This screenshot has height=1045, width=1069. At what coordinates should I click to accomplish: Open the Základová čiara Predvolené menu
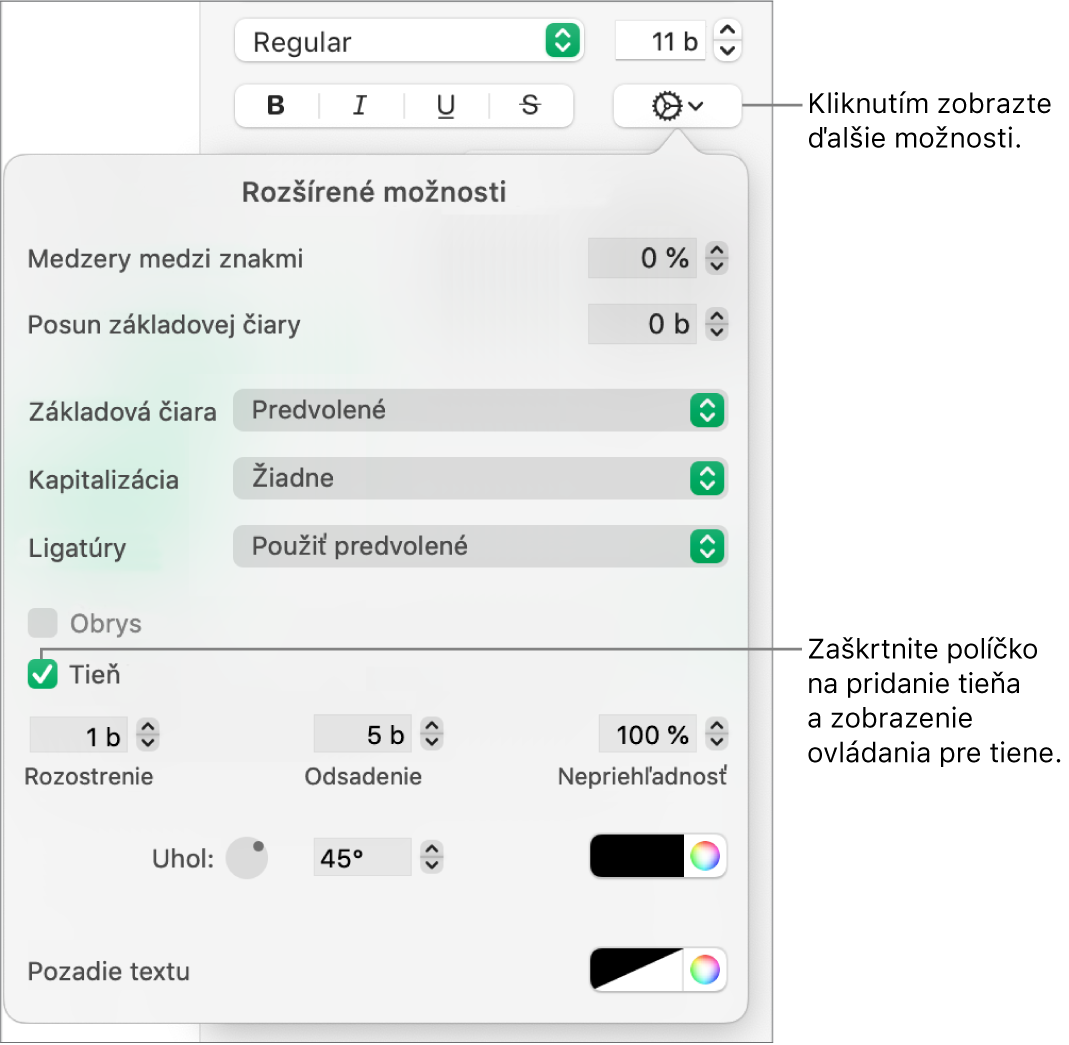pos(480,410)
